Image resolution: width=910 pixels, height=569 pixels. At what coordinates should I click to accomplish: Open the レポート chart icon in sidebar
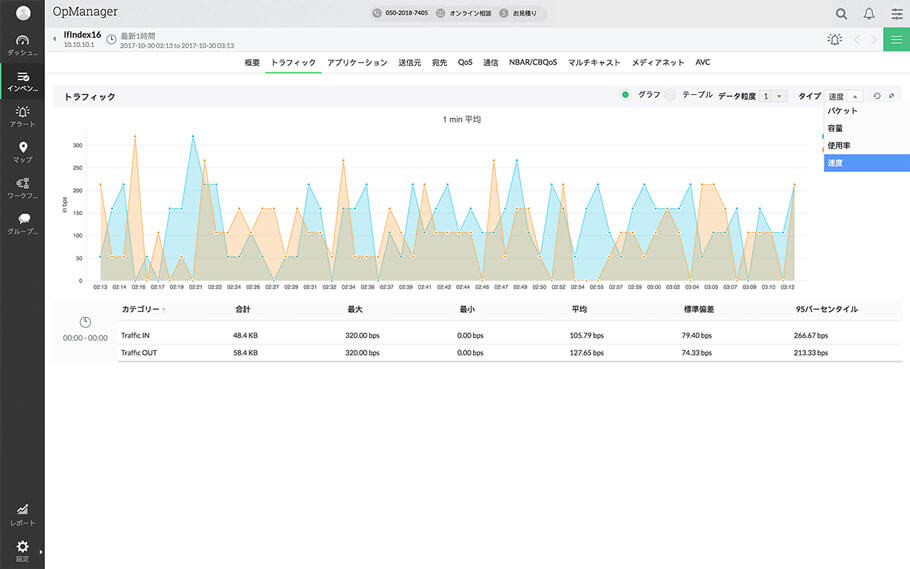pos(22,511)
